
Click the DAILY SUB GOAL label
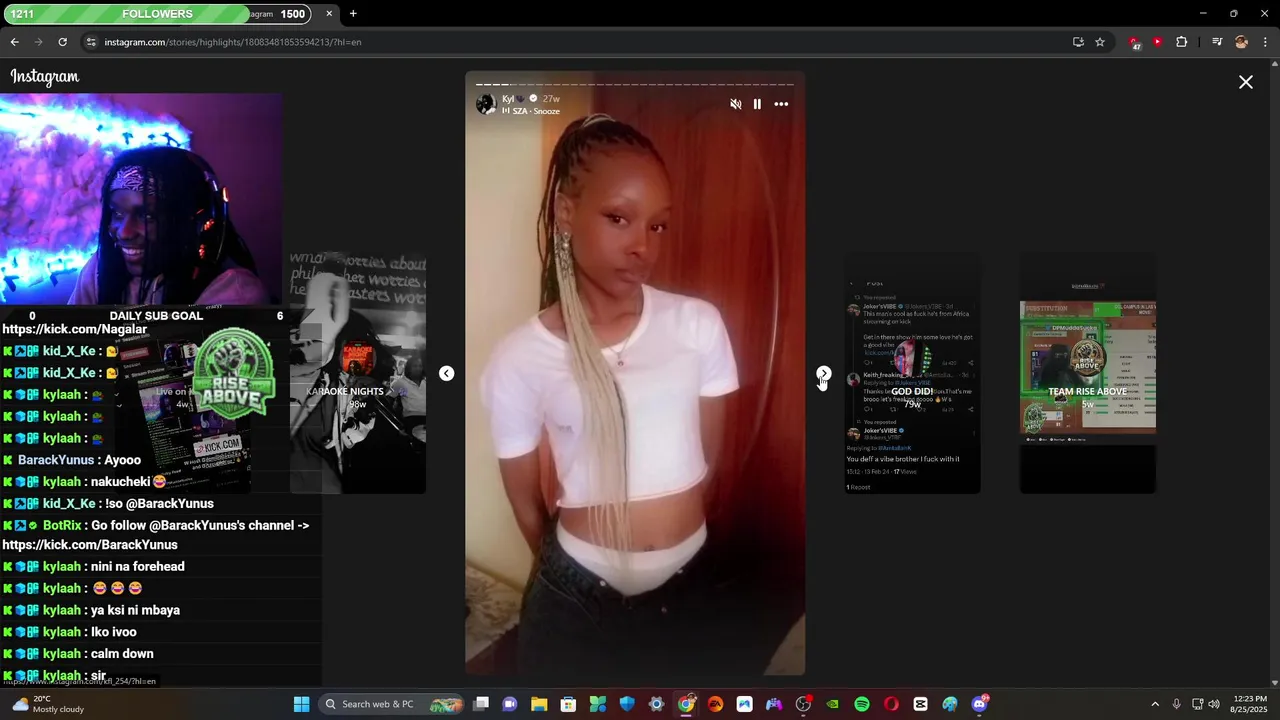point(156,316)
